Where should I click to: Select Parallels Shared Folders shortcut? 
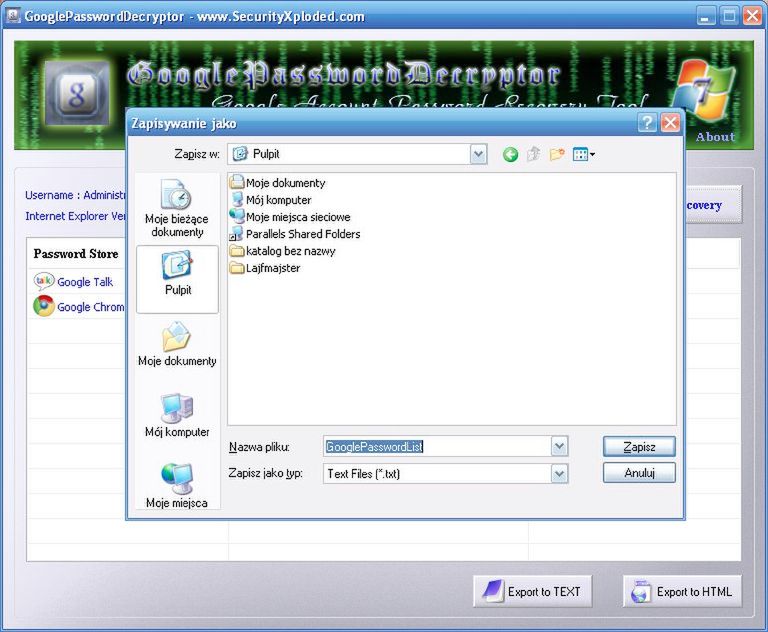click(x=295, y=234)
